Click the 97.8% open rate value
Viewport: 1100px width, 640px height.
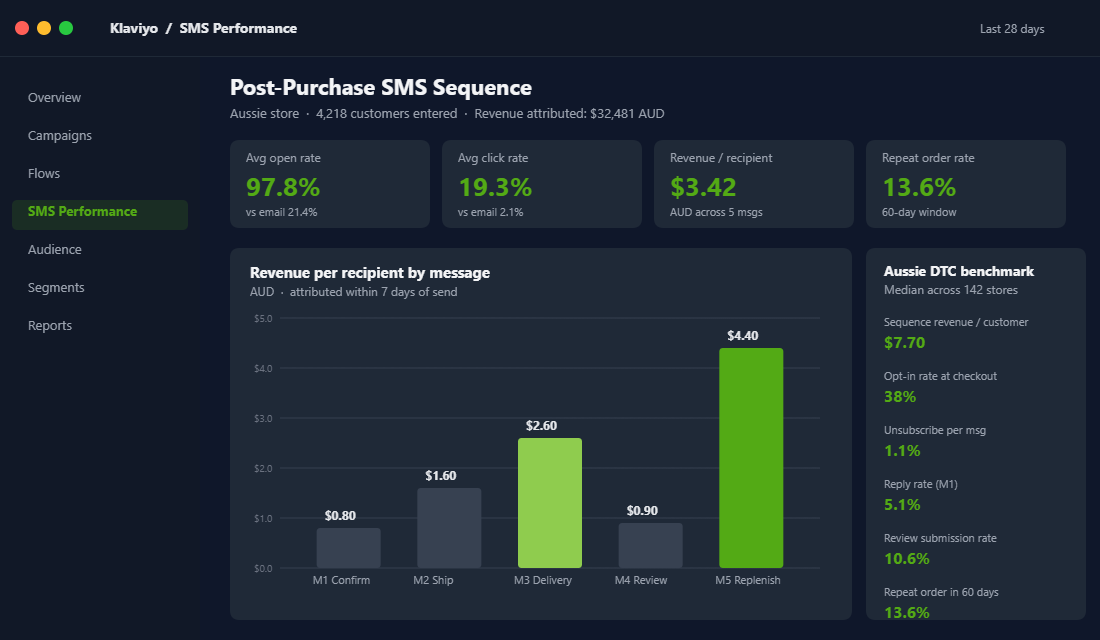click(x=283, y=187)
